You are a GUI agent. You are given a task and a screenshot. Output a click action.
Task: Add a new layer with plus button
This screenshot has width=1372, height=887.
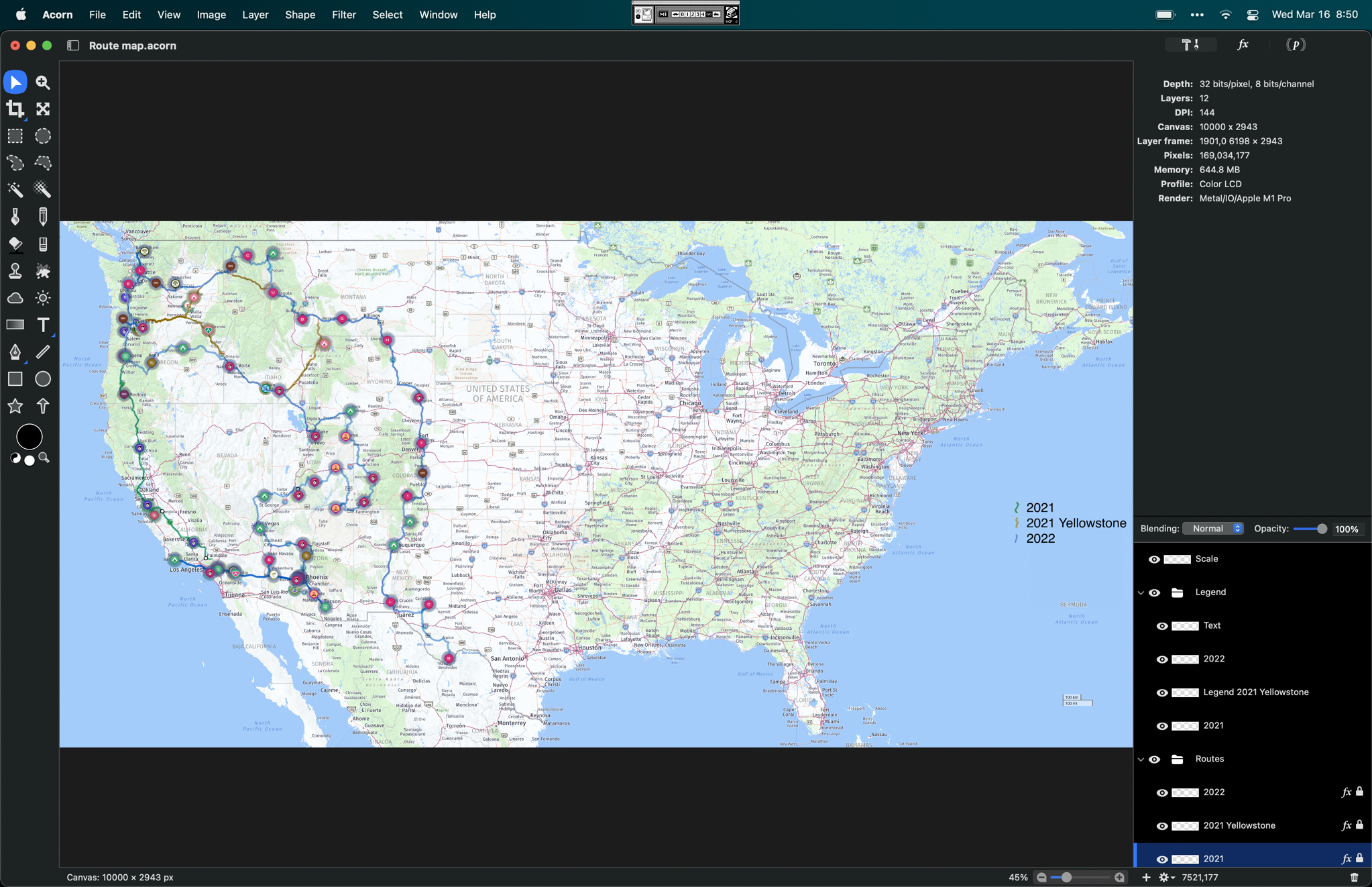pos(1146,877)
